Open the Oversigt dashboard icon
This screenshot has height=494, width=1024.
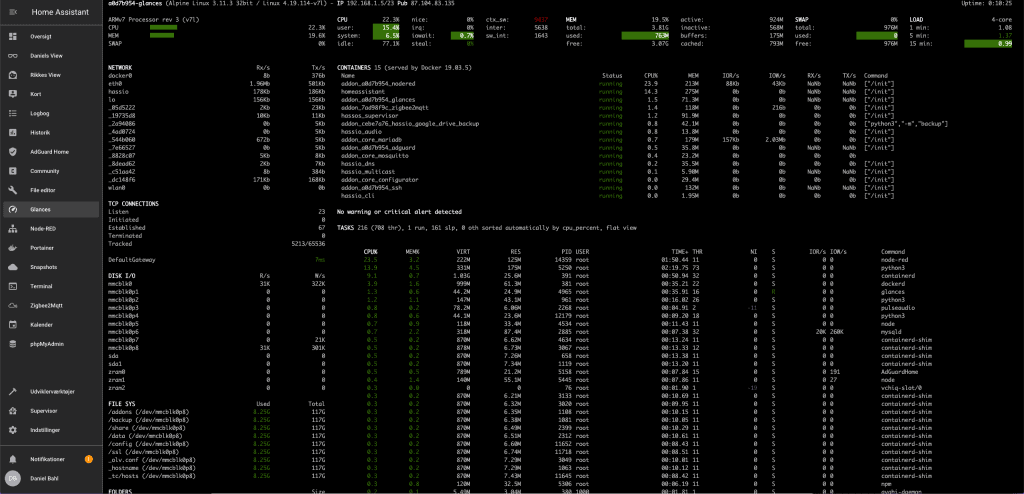click(x=12, y=37)
